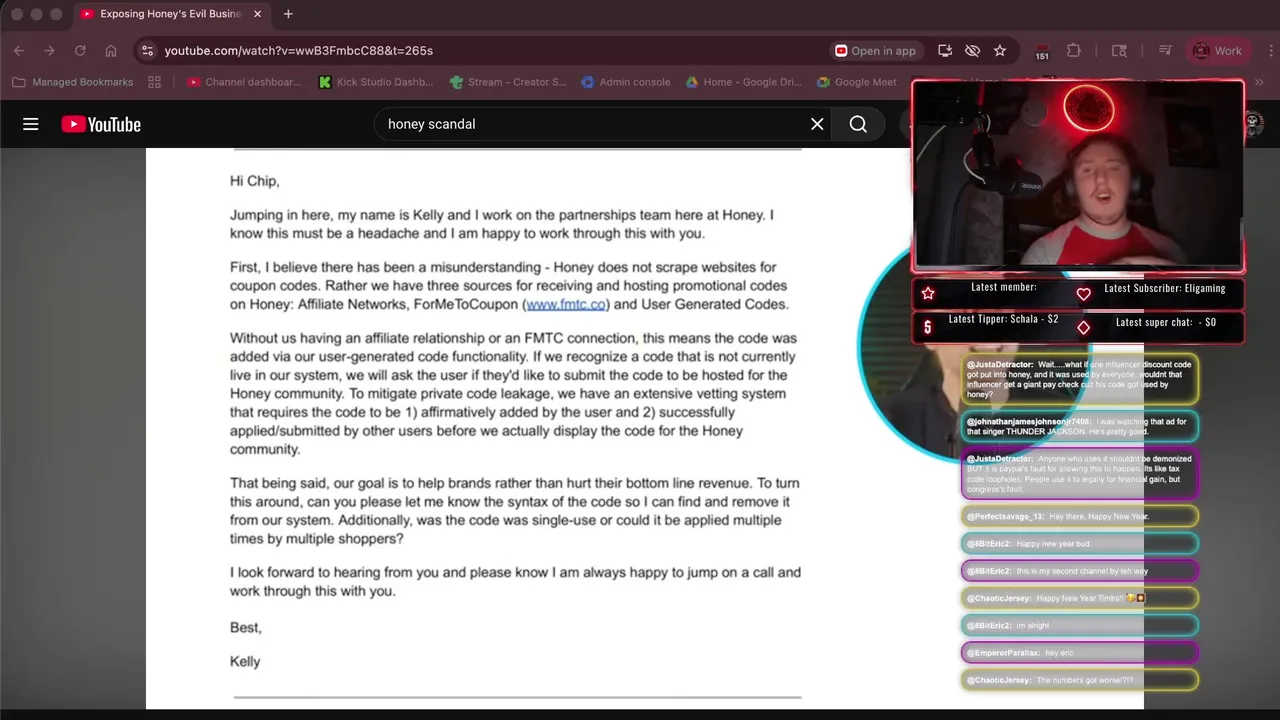Click the address bar showing the YouTube URL
This screenshot has height=720, width=1280.
[x=490, y=50]
